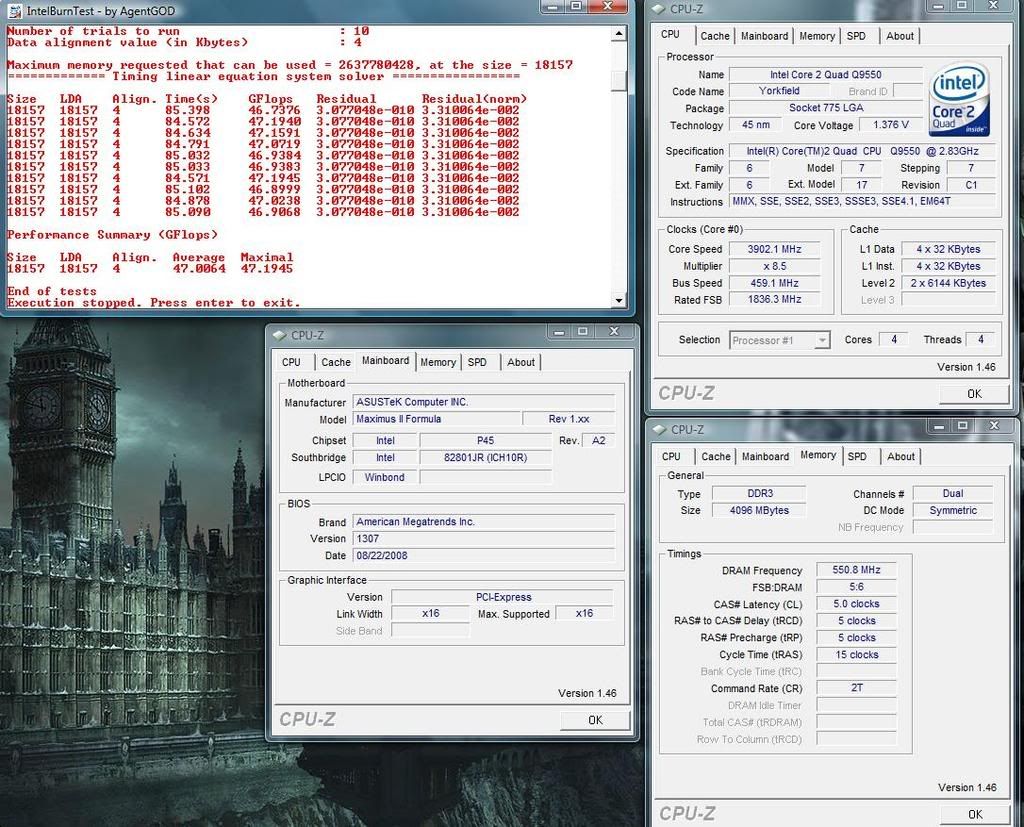Click the BIOS date '08/22/2008'

(484, 555)
